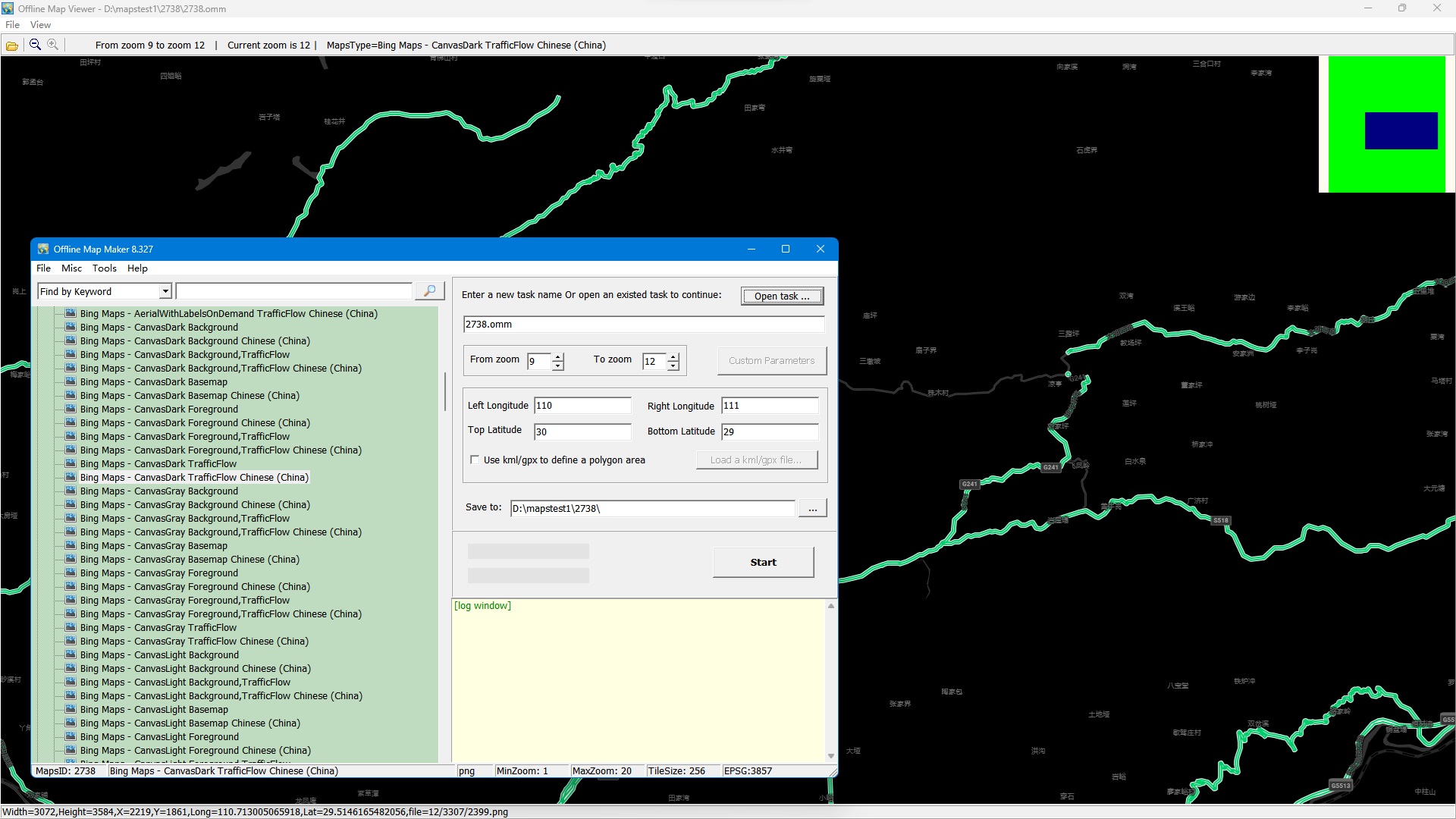Click the Open task button
Screen dimensions: 1456x819
(782, 296)
